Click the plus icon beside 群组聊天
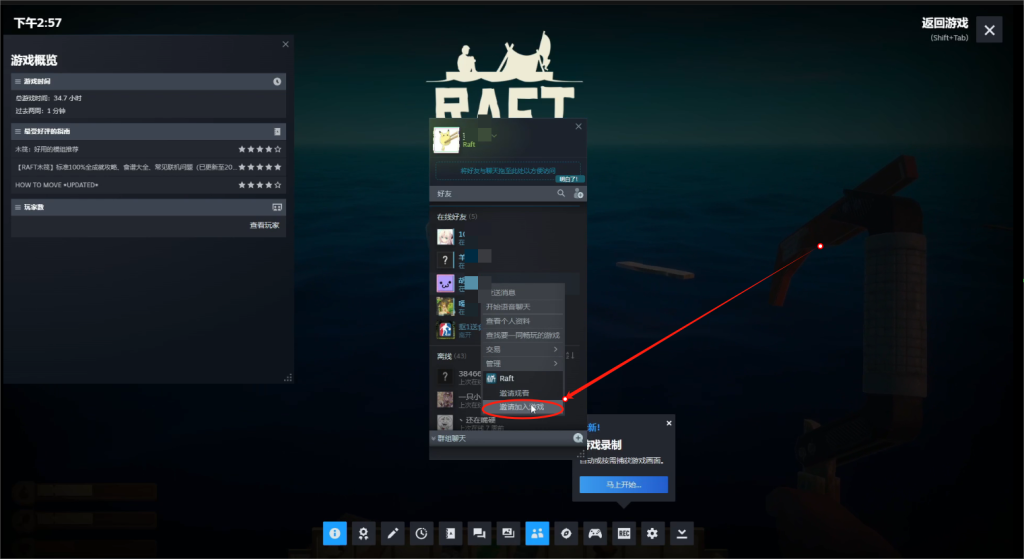The image size is (1024, 559). (578, 438)
